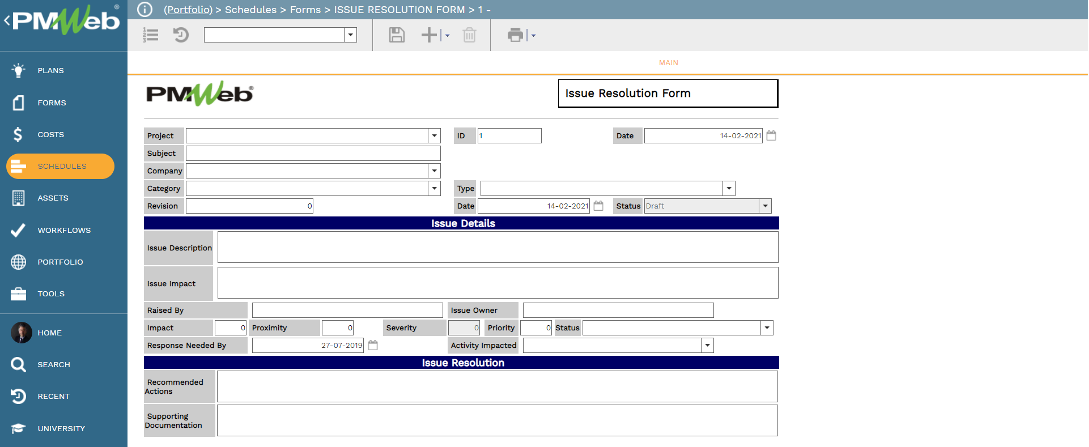The width and height of the screenshot is (1089, 447).
Task: Open the Search magnifier icon
Action: [19, 364]
